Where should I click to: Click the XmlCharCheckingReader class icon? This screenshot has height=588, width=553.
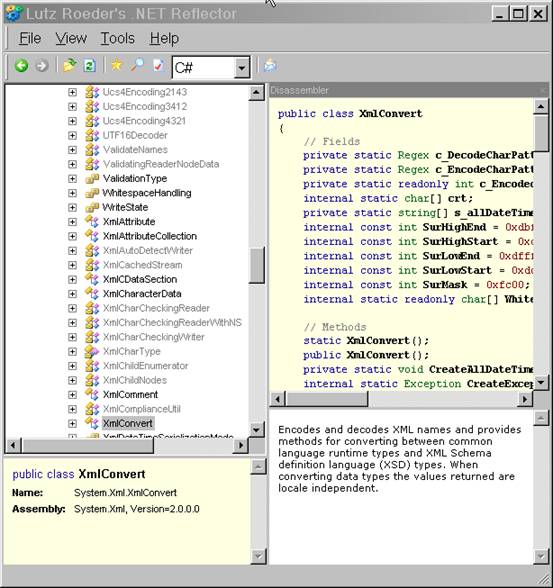coord(92,308)
